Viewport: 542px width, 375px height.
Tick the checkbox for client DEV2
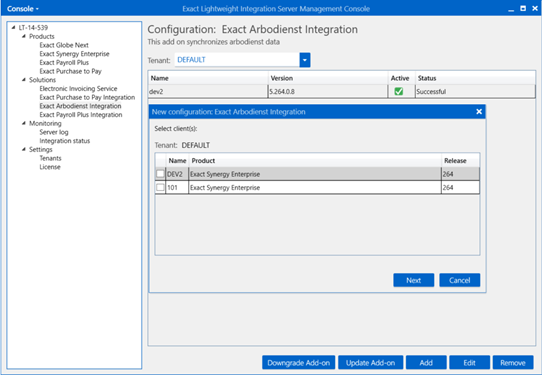coord(160,174)
